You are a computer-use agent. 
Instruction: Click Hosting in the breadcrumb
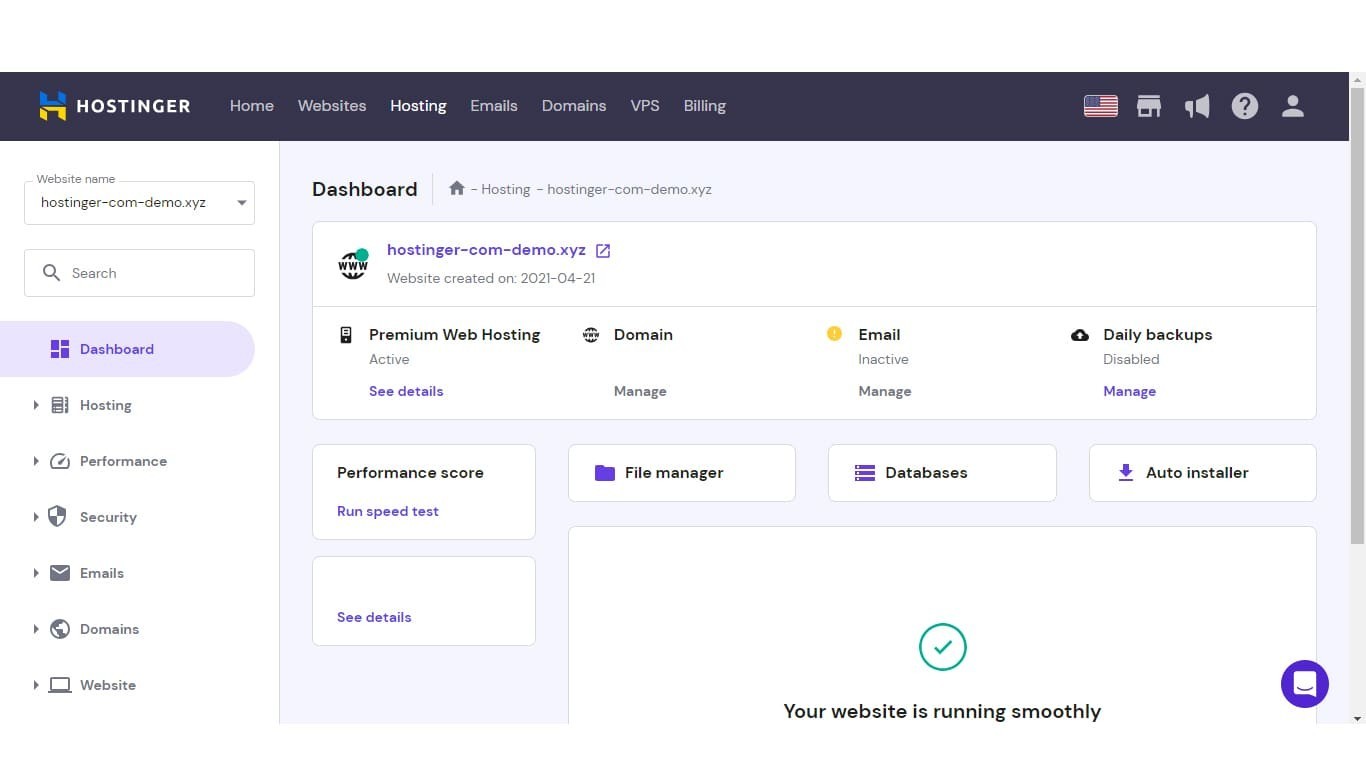tap(506, 189)
